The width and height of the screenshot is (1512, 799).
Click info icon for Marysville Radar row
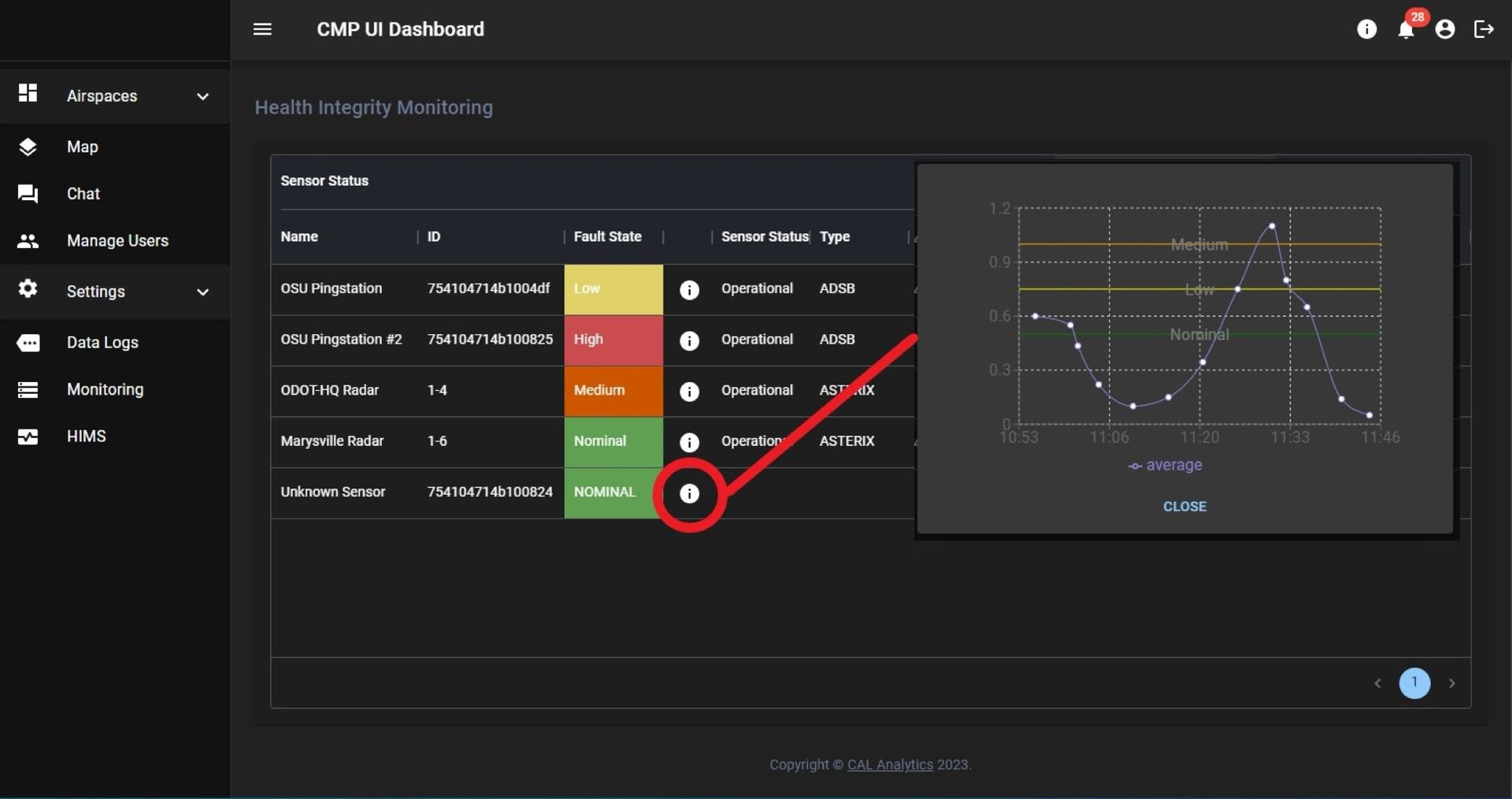point(689,443)
